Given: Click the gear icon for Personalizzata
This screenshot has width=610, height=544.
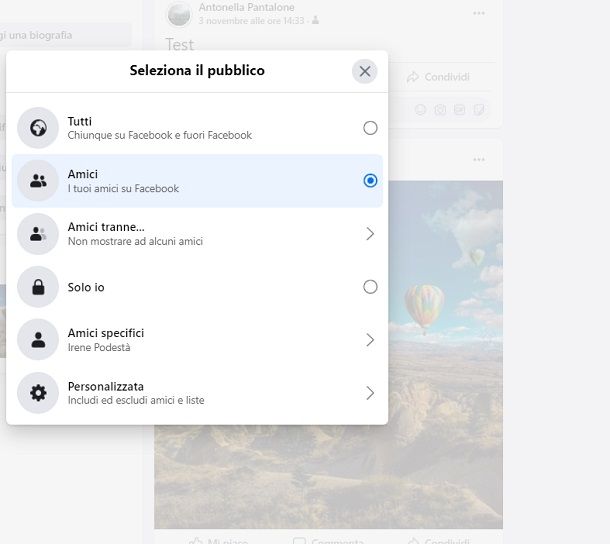Looking at the screenshot, I should [x=38, y=393].
